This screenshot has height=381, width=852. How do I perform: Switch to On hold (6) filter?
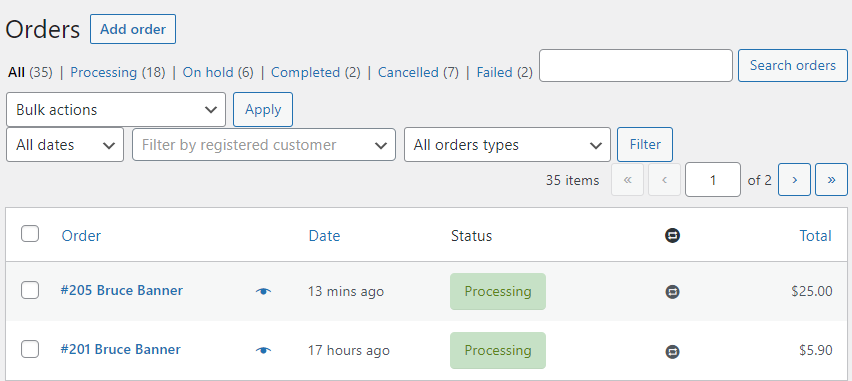point(218,72)
